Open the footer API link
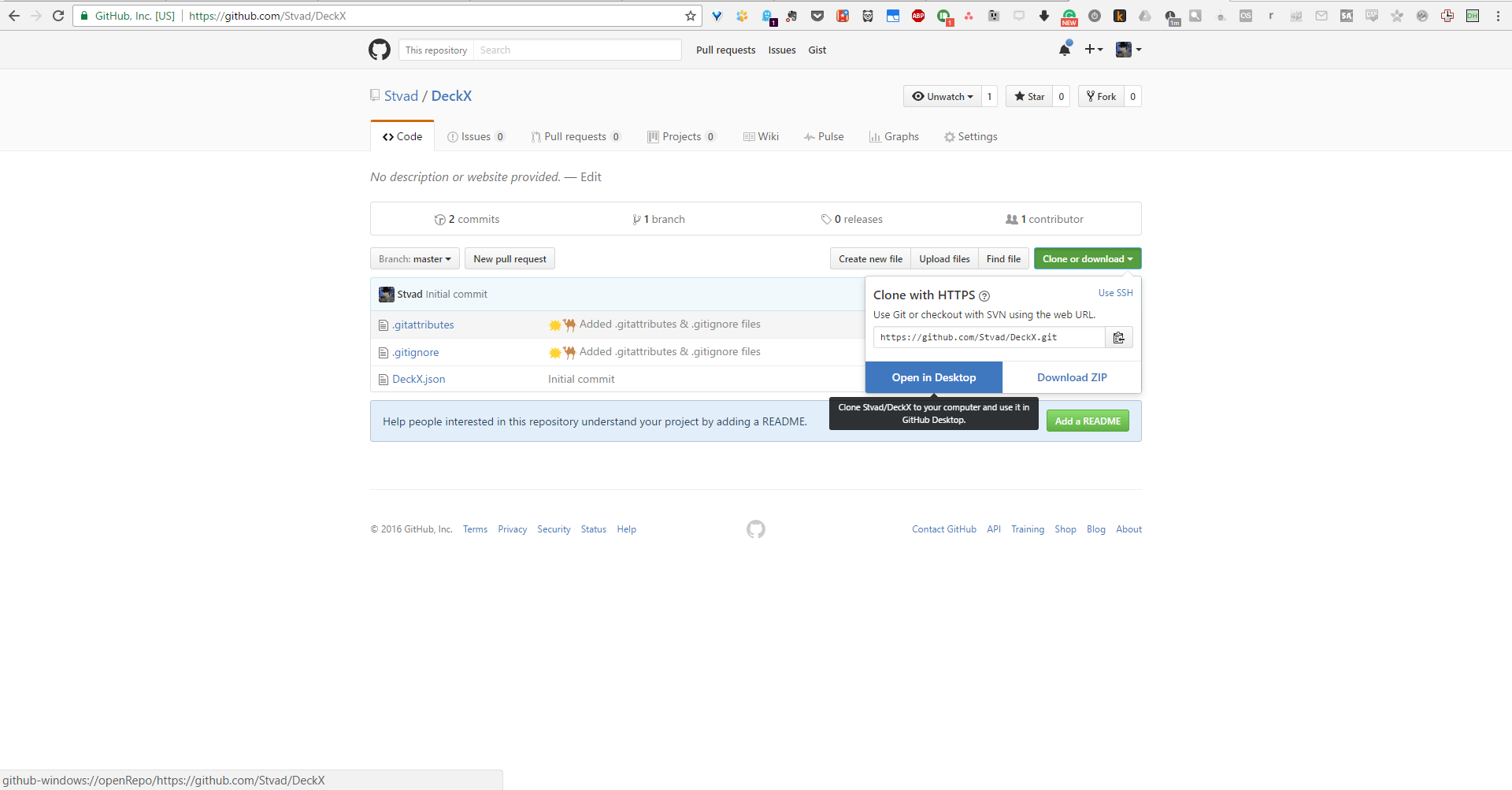Viewport: 1512px width, 790px height. tap(994, 529)
